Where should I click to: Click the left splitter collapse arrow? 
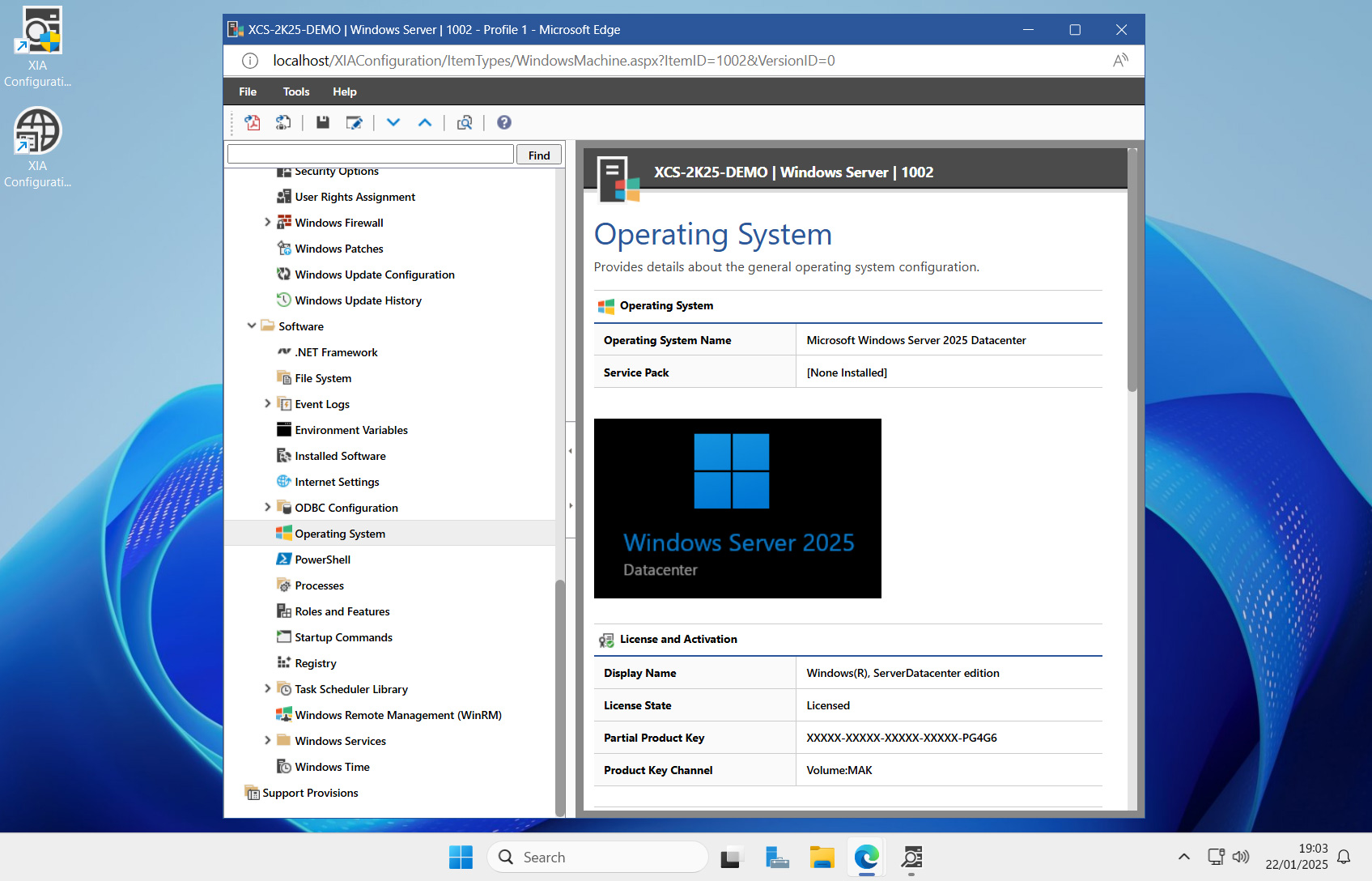(571, 451)
